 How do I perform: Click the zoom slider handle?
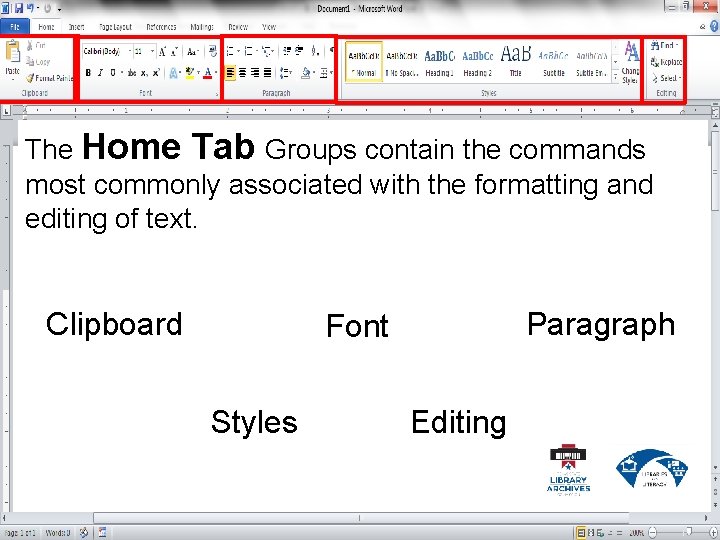688,532
